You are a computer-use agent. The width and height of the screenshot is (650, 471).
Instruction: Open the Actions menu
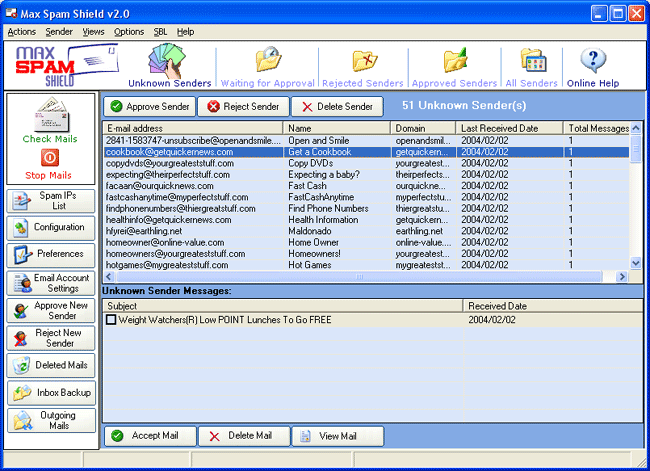tap(22, 32)
